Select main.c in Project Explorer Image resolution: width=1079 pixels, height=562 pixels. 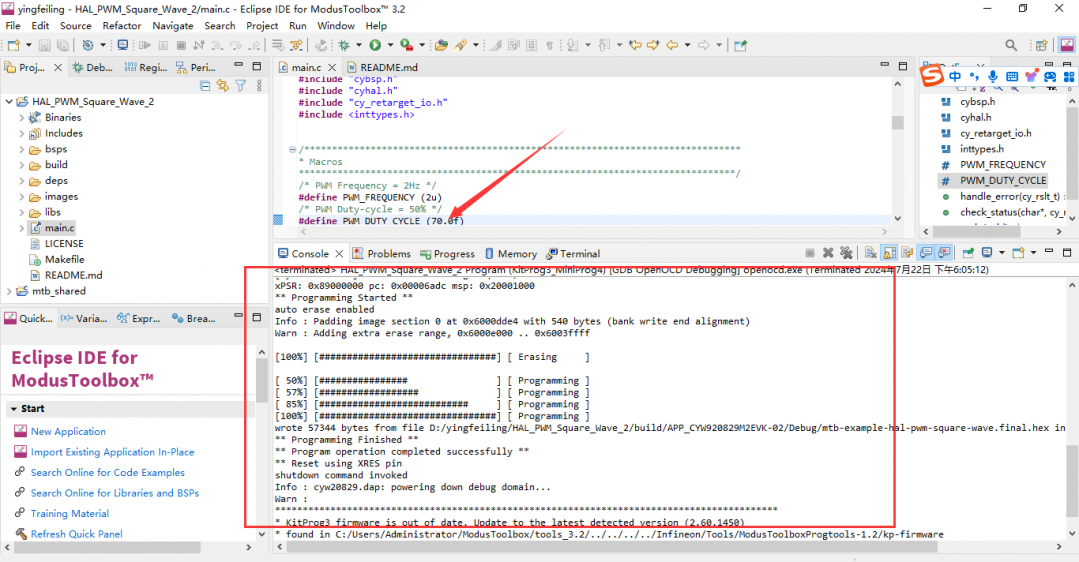pos(59,228)
